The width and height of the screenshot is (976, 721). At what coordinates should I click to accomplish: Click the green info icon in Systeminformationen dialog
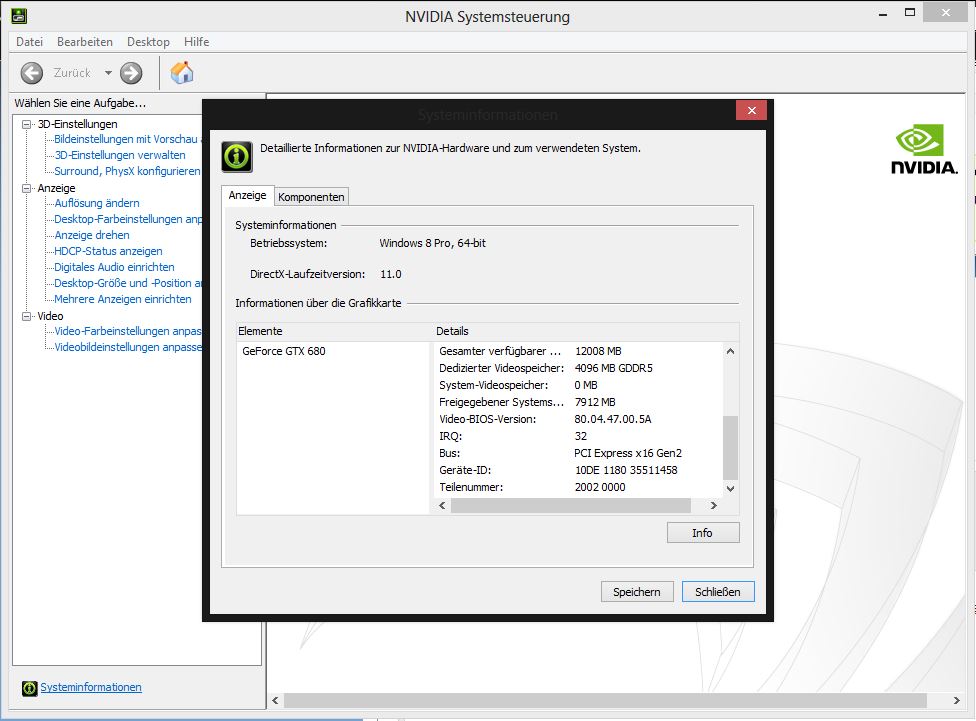[x=237, y=156]
